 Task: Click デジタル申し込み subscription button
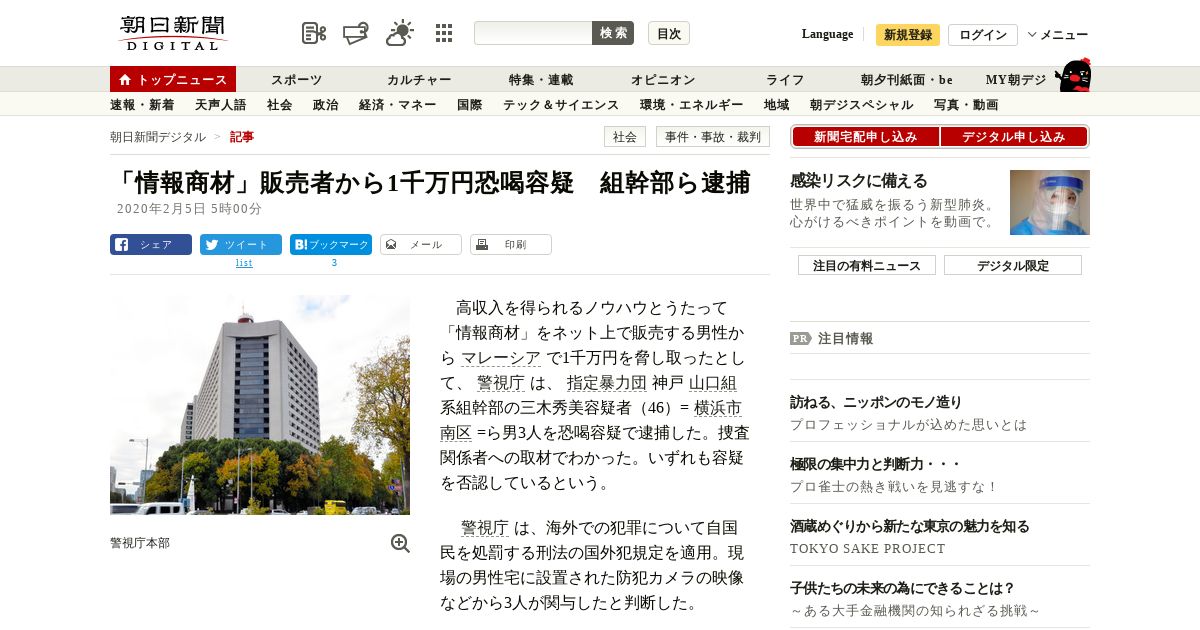point(1014,137)
